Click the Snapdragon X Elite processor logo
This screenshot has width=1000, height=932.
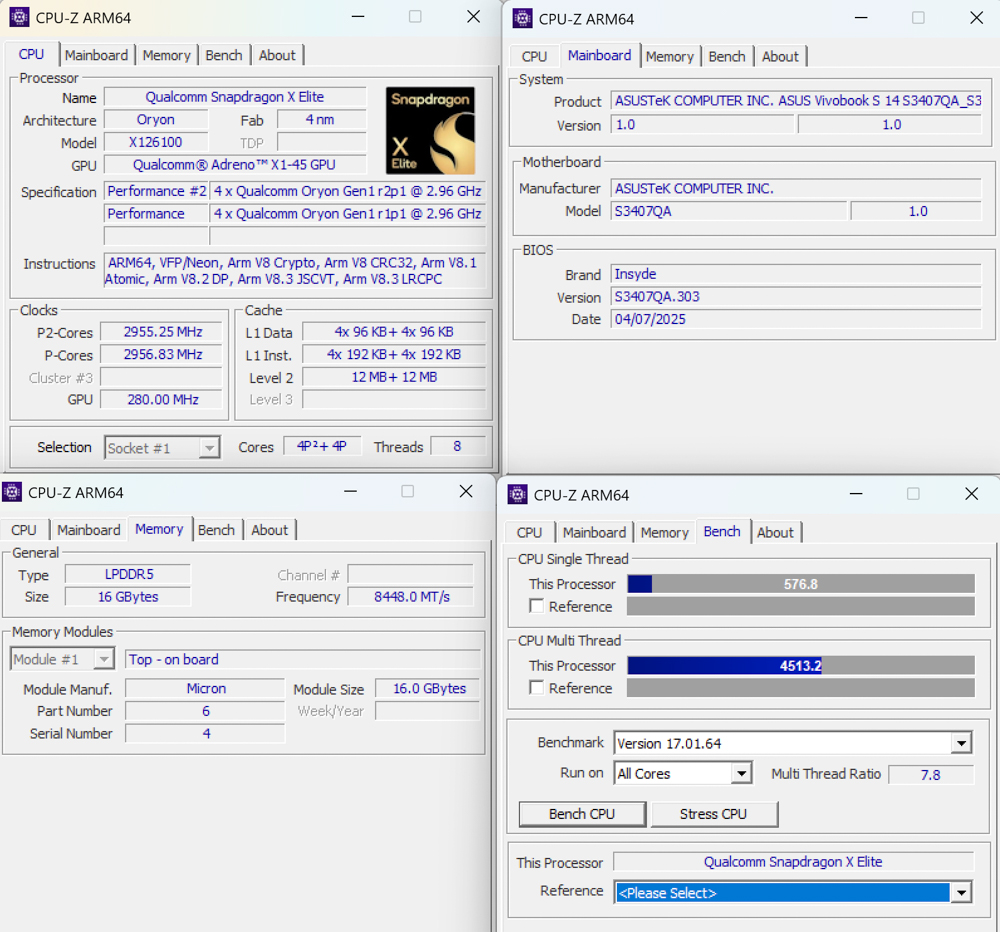coord(430,131)
